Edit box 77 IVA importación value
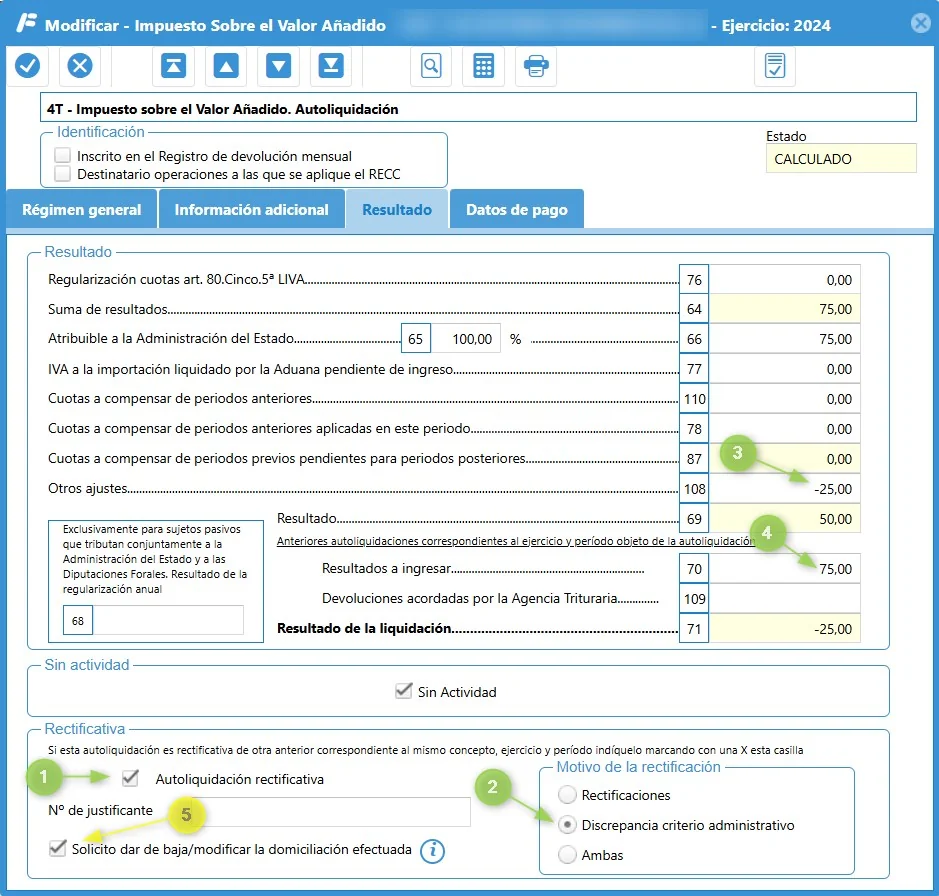Viewport: 939px width, 896px height. [784, 369]
